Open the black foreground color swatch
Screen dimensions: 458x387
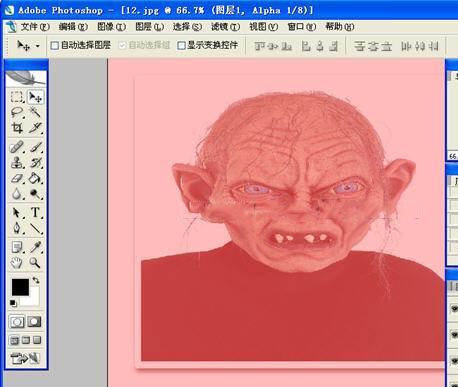20,287
